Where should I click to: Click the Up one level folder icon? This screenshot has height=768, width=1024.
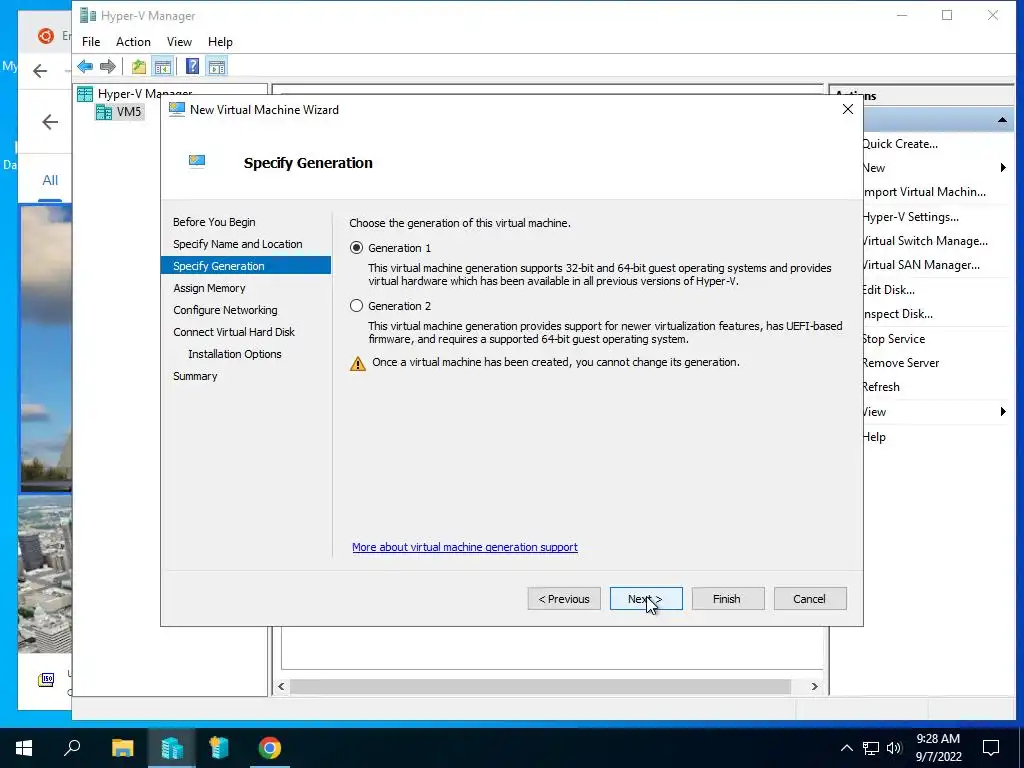coord(138,66)
